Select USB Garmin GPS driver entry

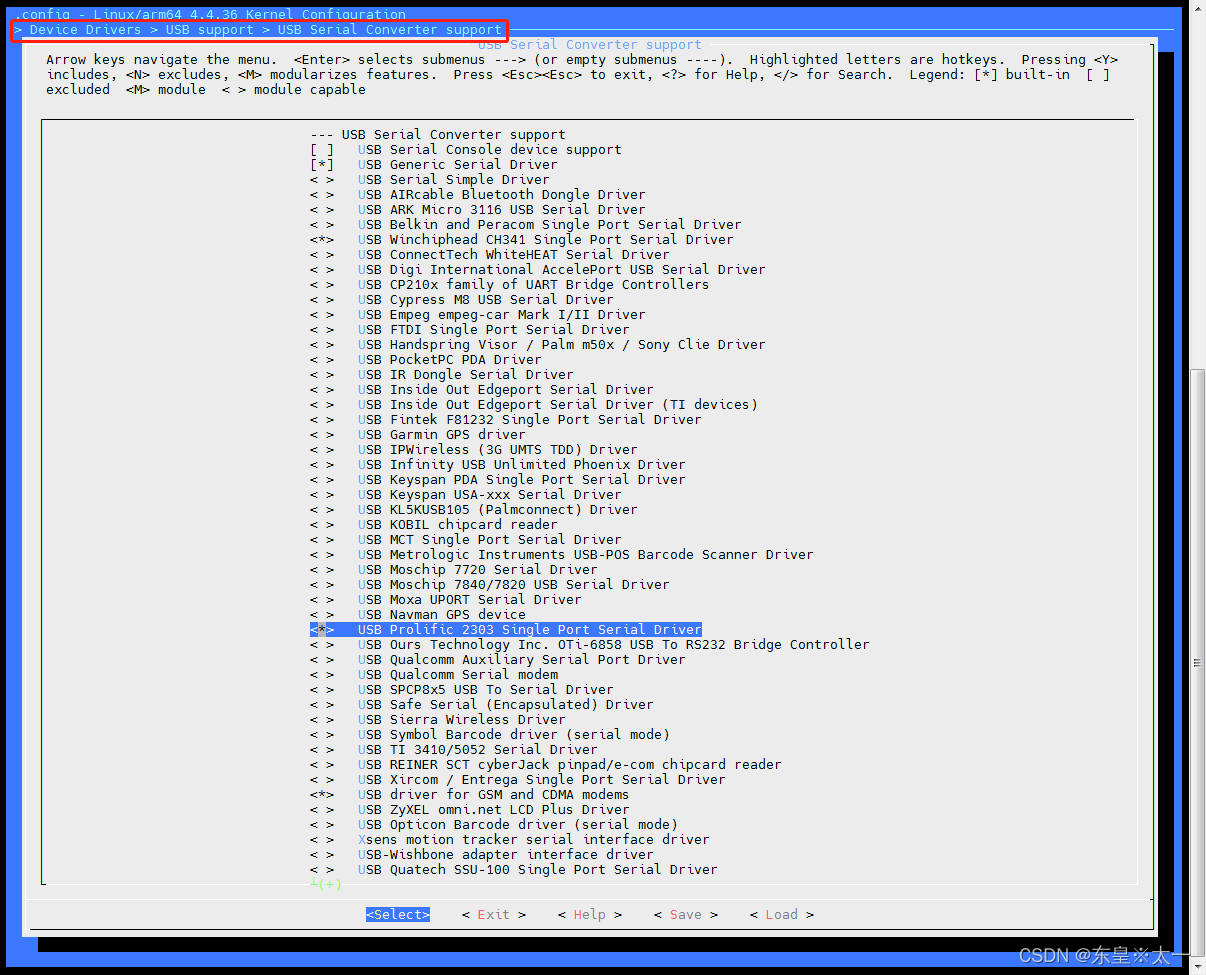click(457, 435)
